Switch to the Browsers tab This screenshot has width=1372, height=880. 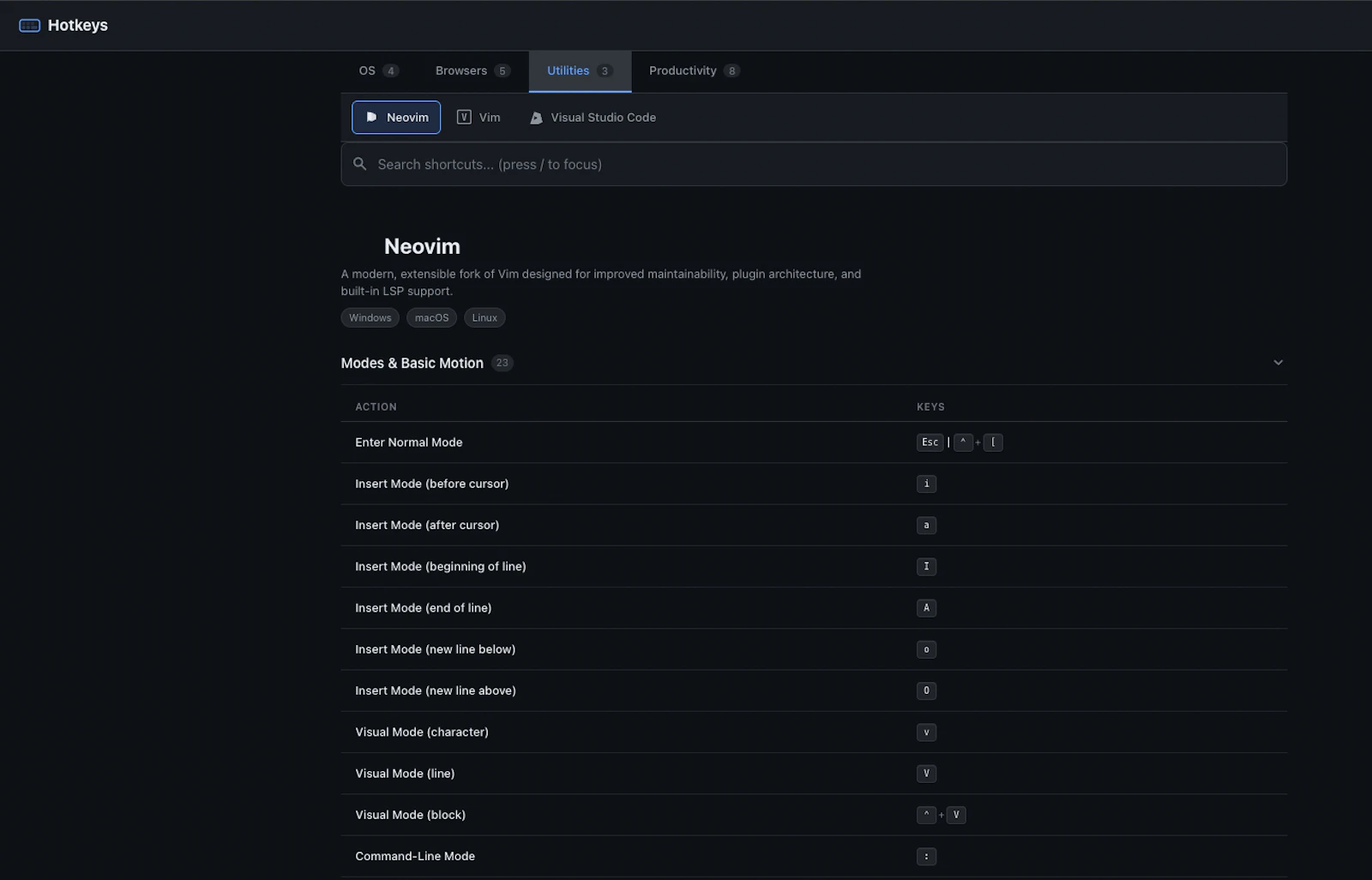pos(472,71)
